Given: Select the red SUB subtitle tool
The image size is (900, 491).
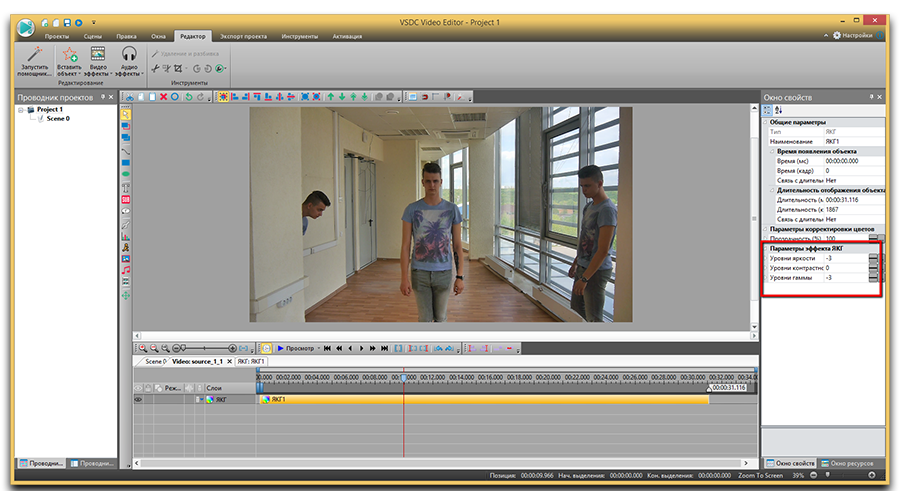Looking at the screenshot, I should point(126,200).
